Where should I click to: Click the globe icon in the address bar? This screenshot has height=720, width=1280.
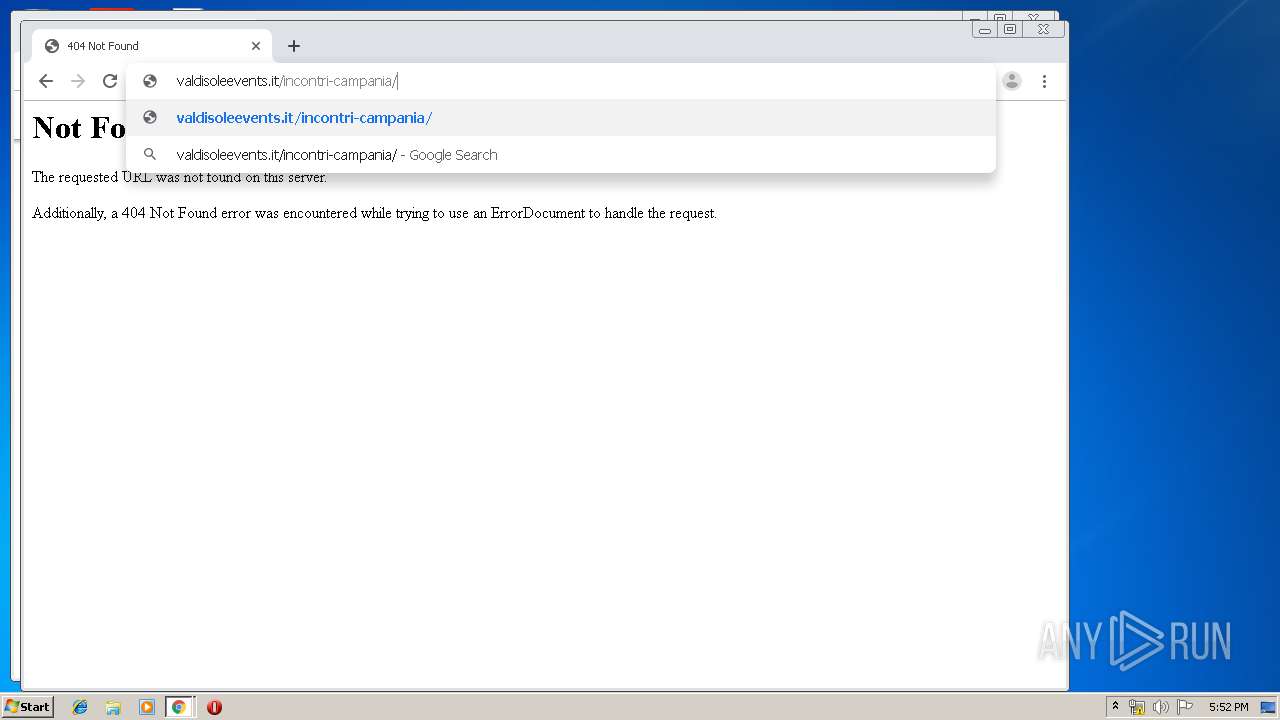[x=150, y=81]
